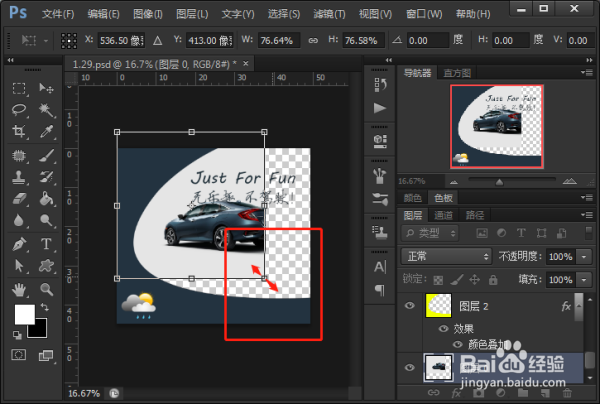Select the Spot Healing Brush tool
600x404 pixels.
pos(19,156)
